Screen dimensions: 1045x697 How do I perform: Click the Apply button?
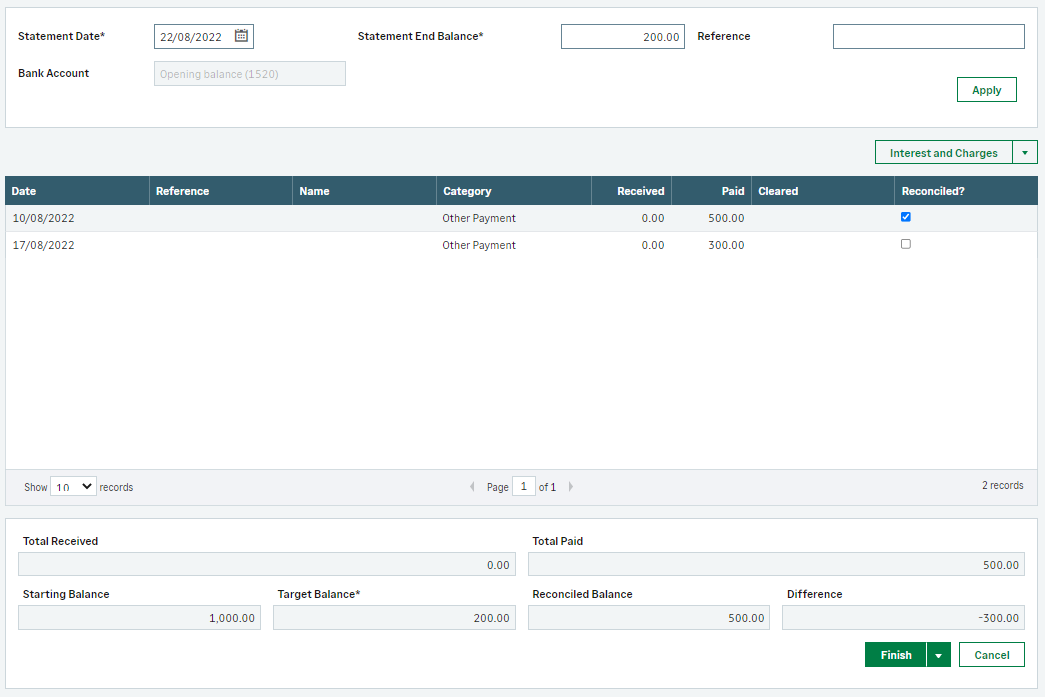(x=986, y=90)
